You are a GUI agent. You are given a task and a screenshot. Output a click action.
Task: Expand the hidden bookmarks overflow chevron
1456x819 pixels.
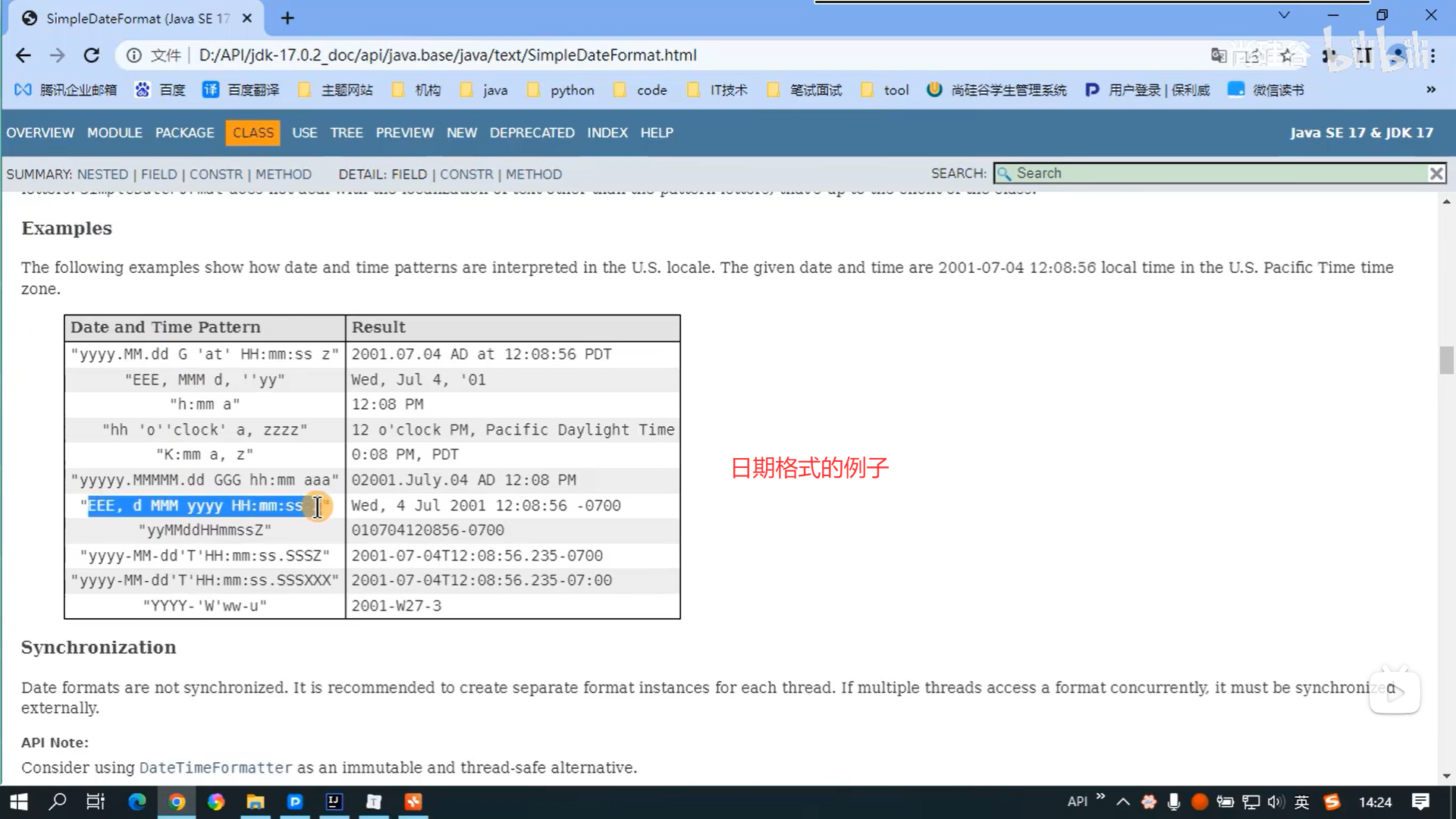tap(1430, 89)
